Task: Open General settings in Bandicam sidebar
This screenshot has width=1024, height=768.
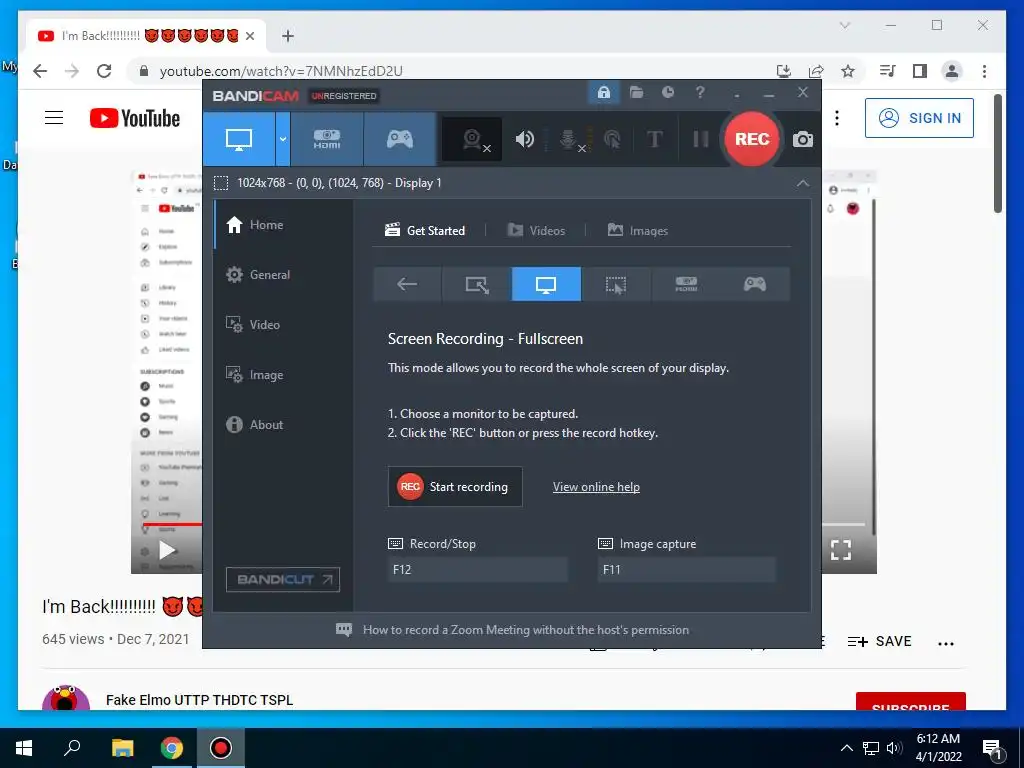Action: (284, 275)
